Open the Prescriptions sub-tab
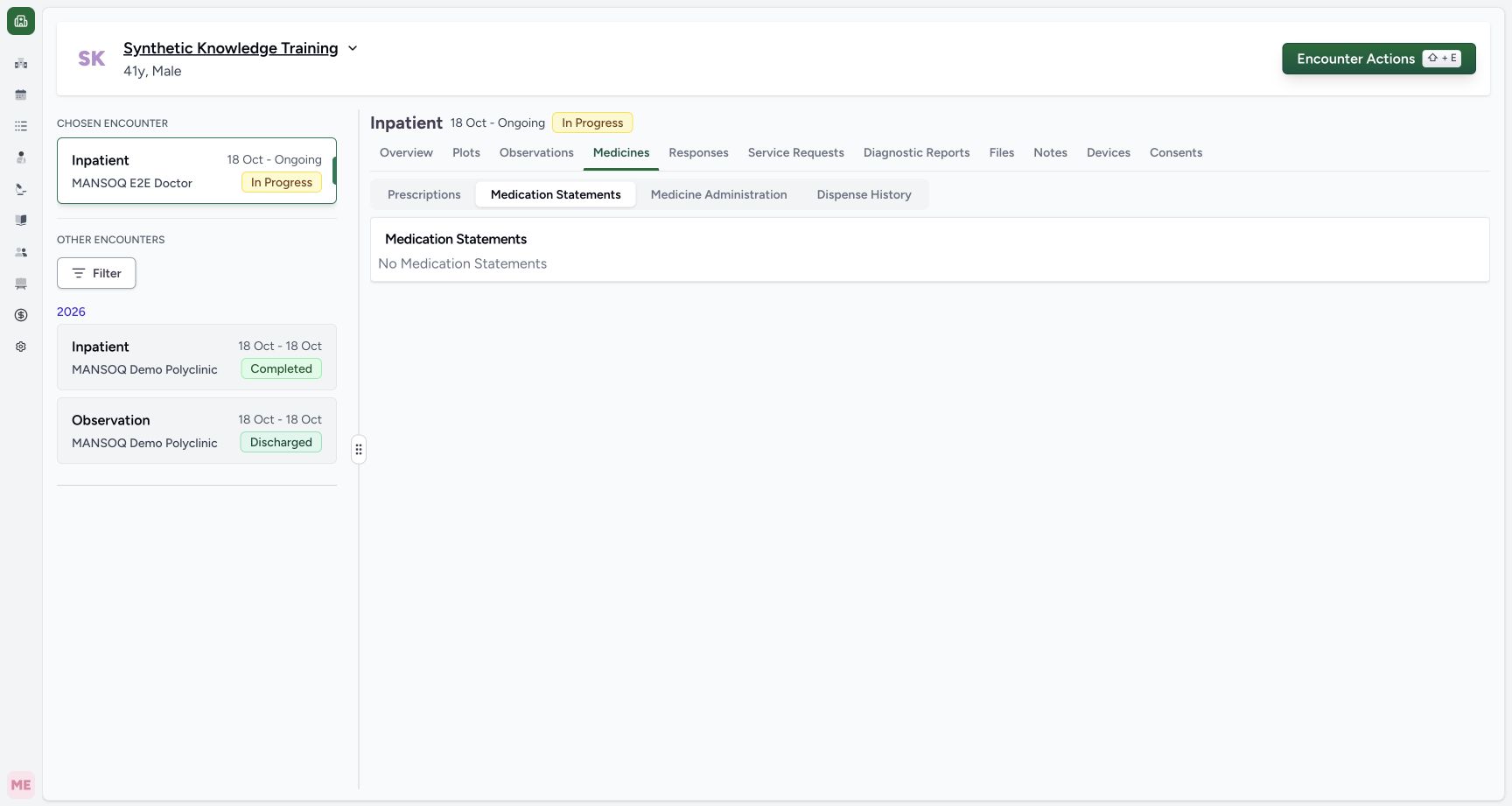 [424, 194]
